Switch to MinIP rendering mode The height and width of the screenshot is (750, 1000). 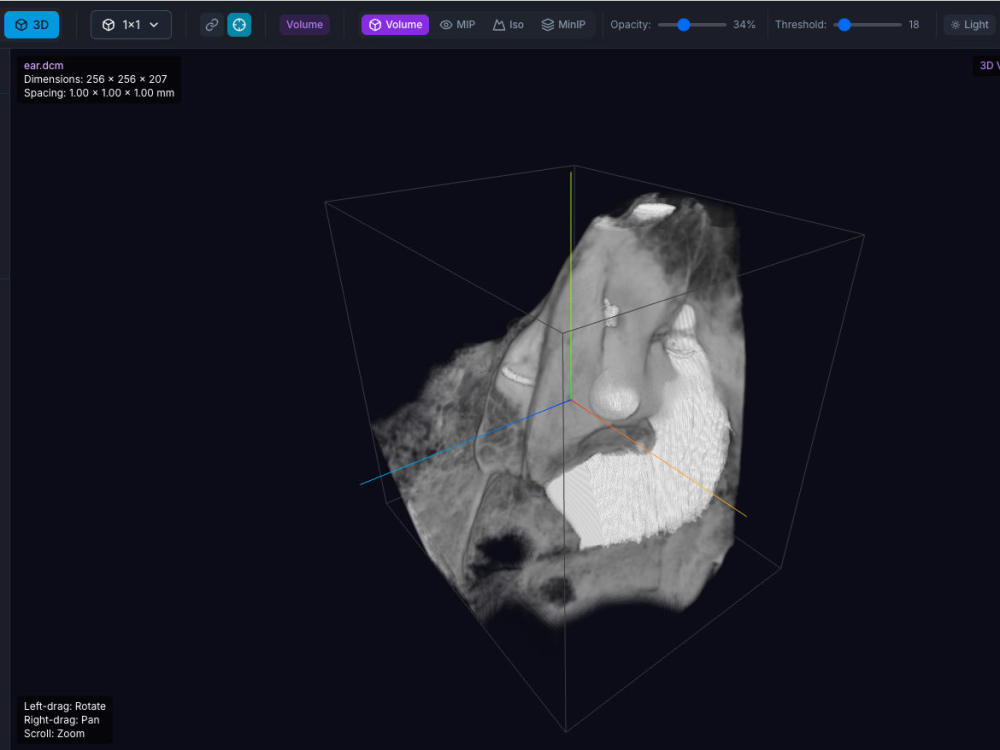click(x=563, y=25)
